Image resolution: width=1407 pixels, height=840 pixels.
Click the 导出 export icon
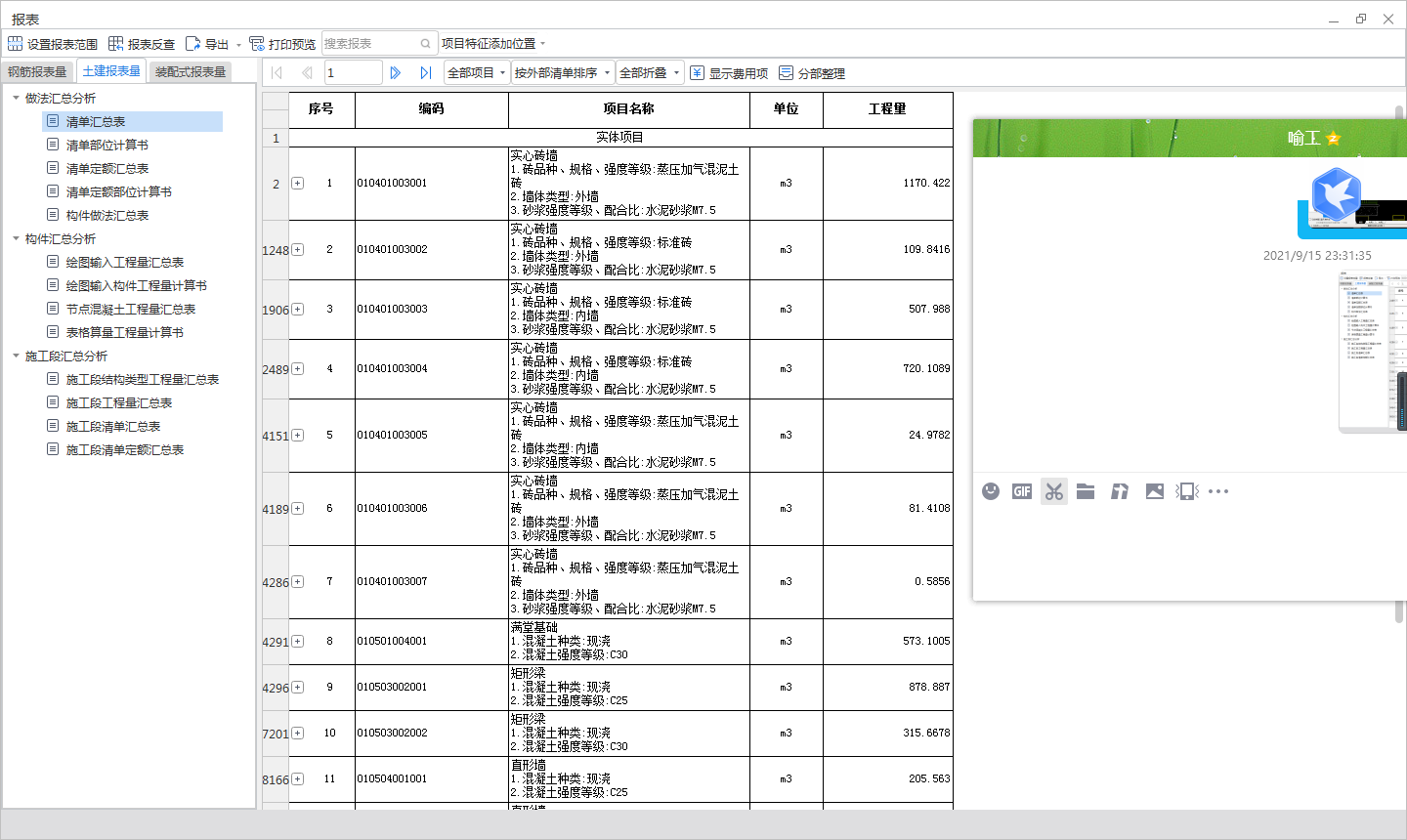[193, 44]
